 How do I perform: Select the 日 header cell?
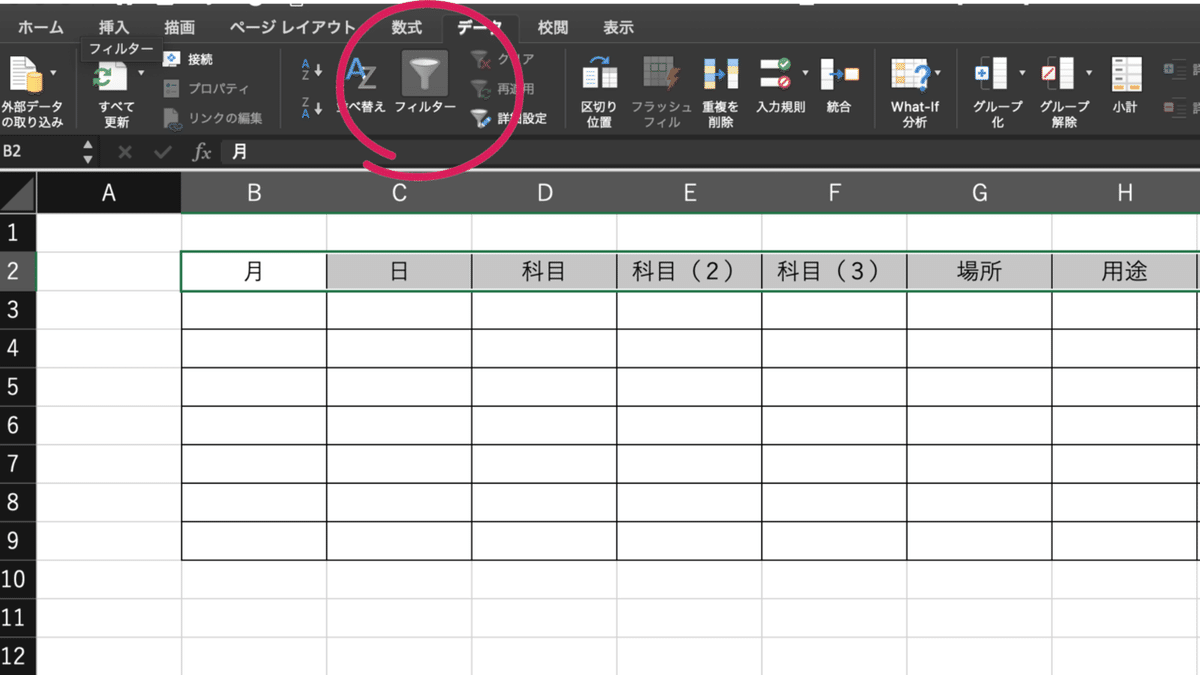399,271
